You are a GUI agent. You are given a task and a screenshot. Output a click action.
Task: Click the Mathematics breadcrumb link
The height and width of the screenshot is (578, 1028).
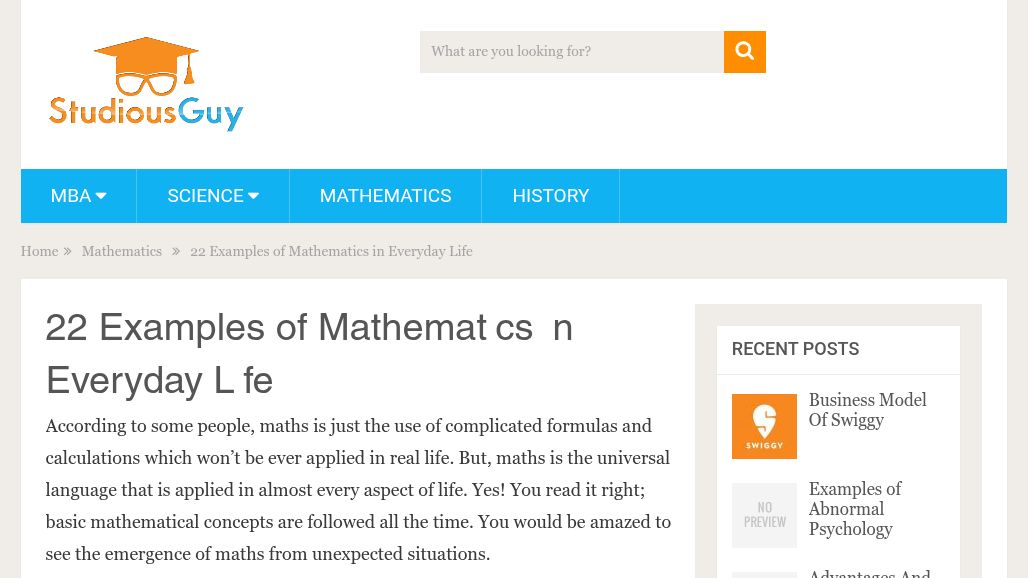122,251
